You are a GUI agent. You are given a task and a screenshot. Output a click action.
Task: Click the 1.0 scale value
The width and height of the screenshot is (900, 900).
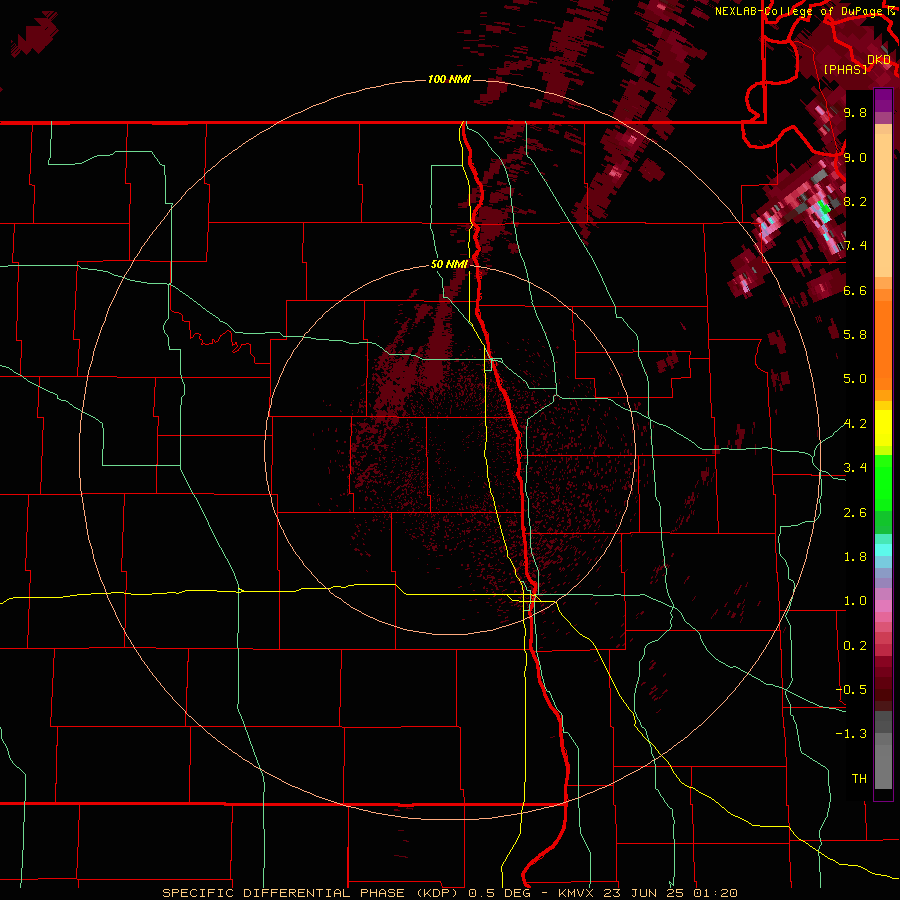(855, 601)
